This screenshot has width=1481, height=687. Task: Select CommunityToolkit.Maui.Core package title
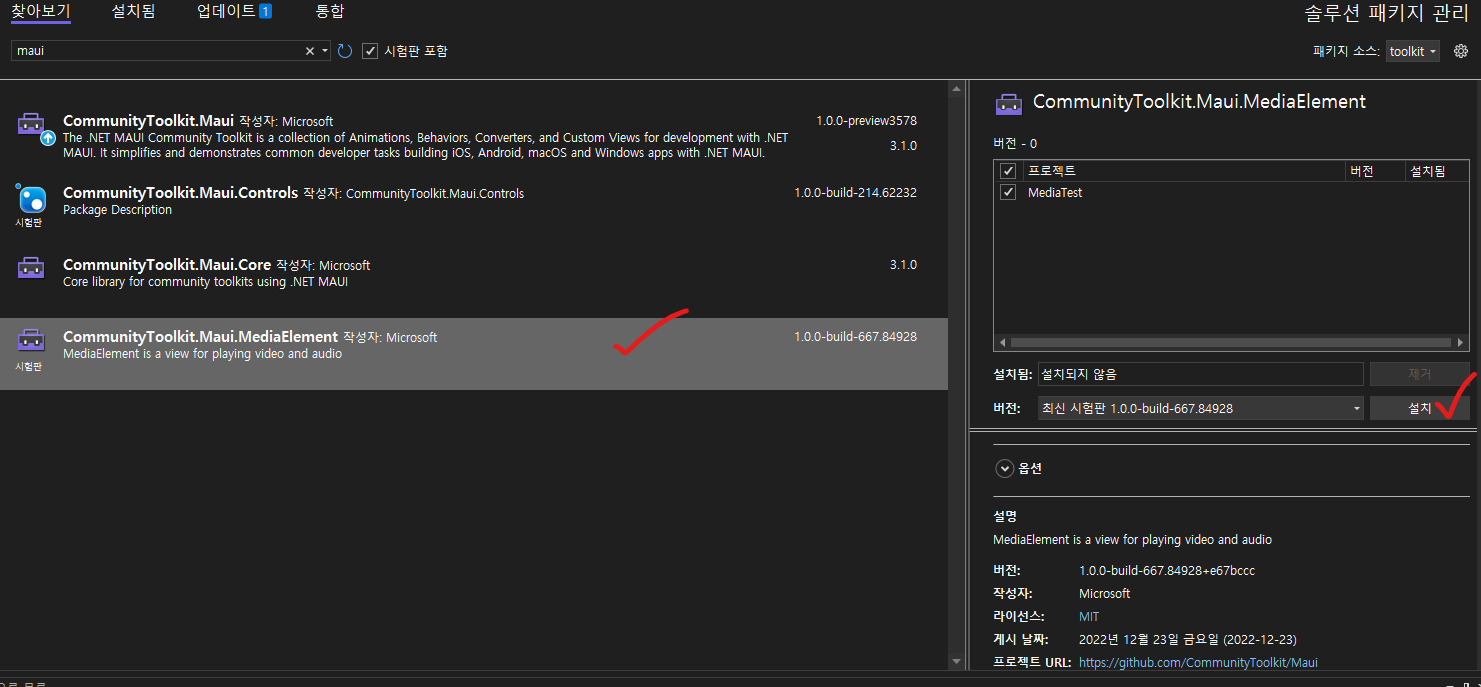(x=167, y=264)
